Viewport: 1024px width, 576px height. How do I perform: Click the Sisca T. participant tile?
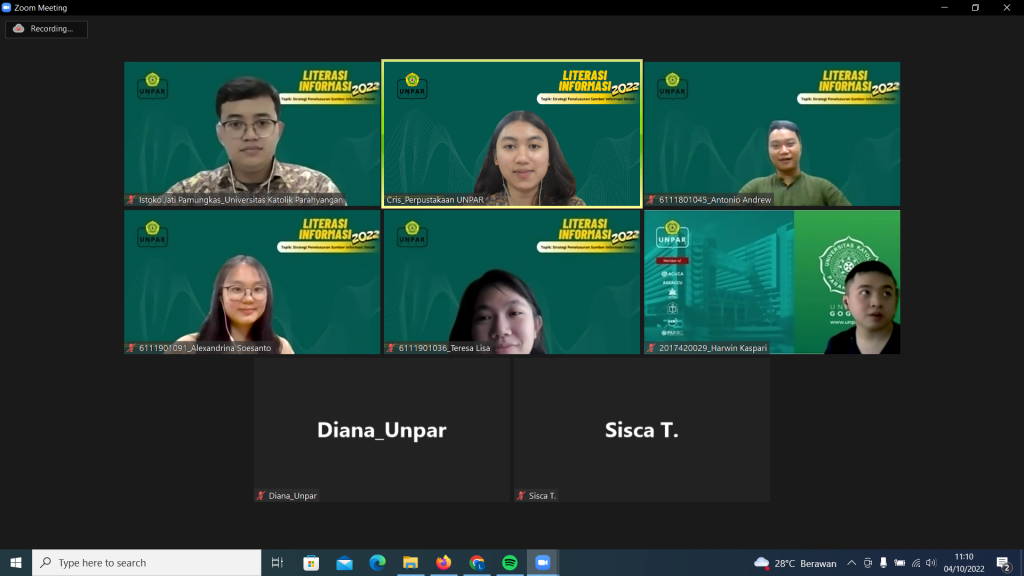point(641,430)
